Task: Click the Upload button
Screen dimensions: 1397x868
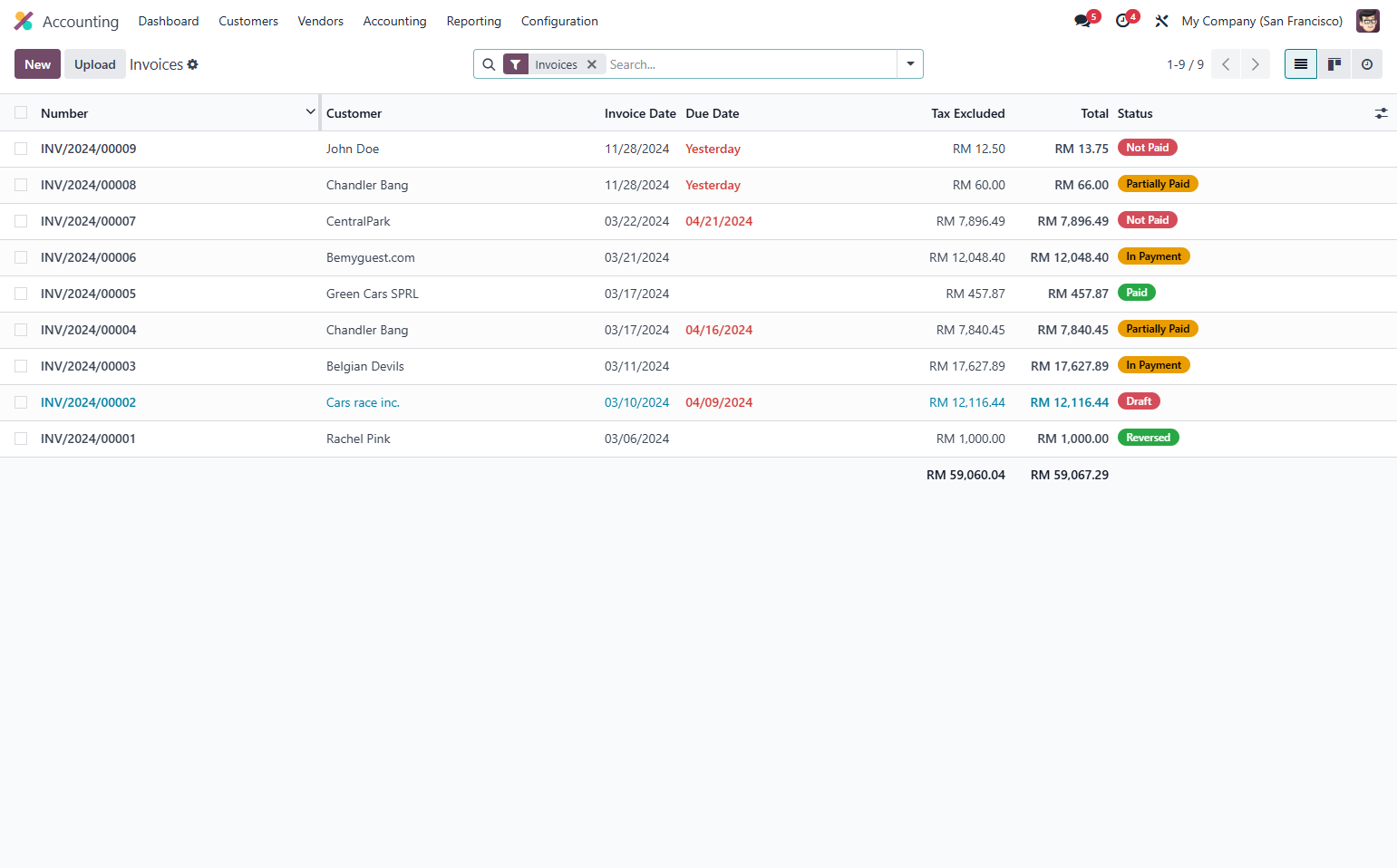Action: click(95, 64)
